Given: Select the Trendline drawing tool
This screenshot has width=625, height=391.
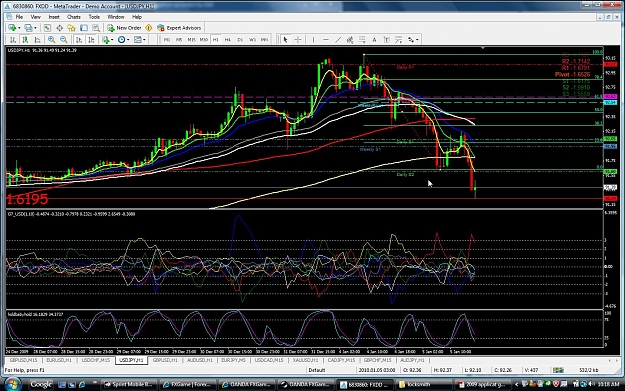Looking at the screenshot, I should click(338, 39).
